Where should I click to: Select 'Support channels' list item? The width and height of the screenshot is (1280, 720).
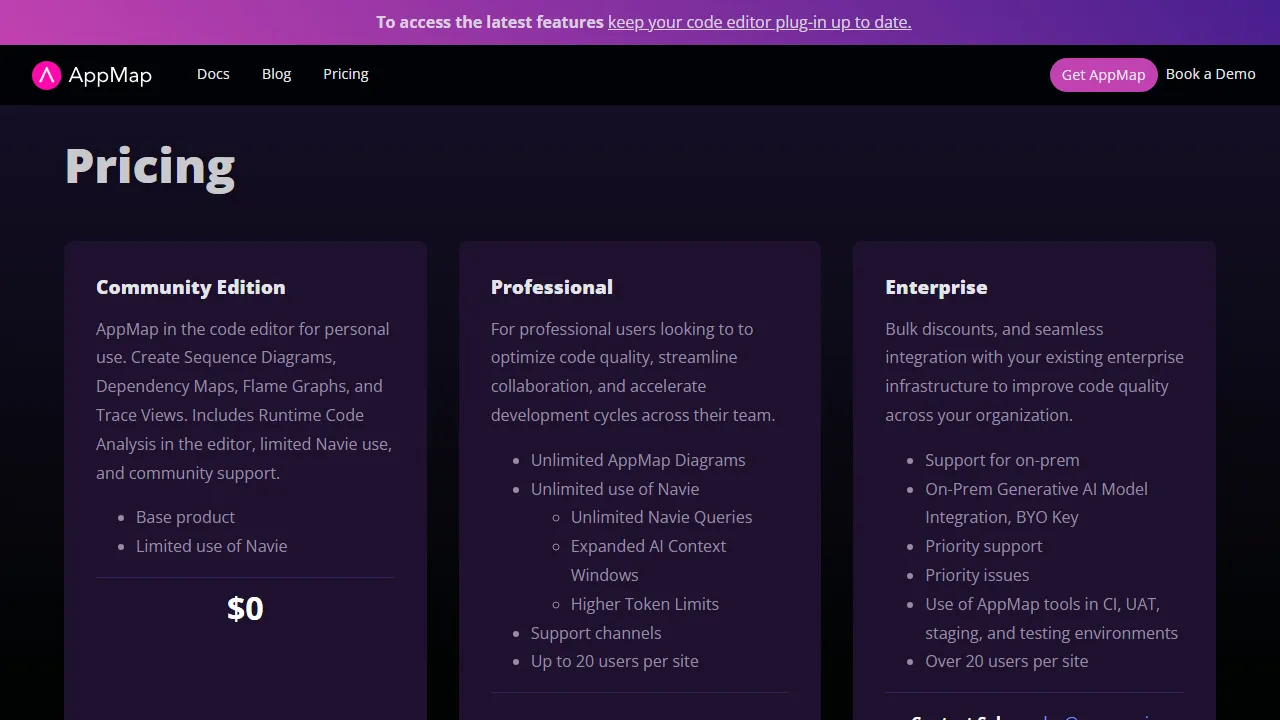596,633
